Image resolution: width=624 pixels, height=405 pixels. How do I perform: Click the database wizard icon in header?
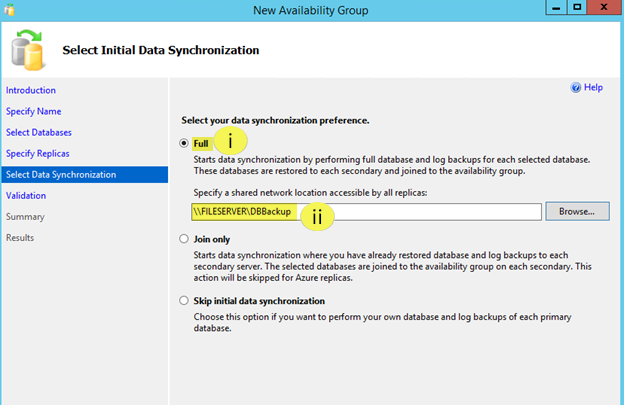click(27, 49)
